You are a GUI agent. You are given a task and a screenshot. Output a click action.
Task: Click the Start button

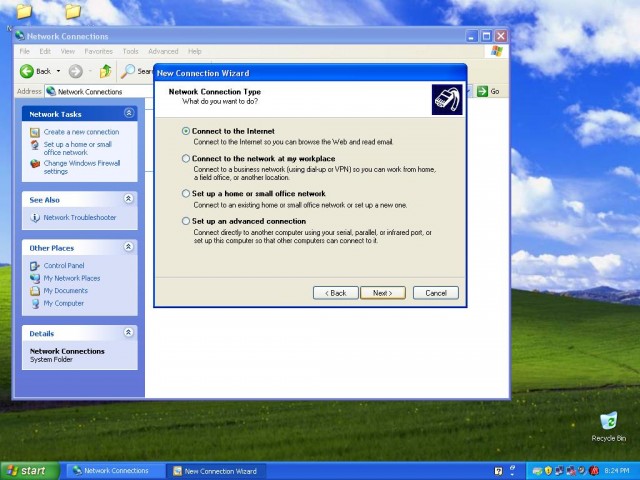29,471
